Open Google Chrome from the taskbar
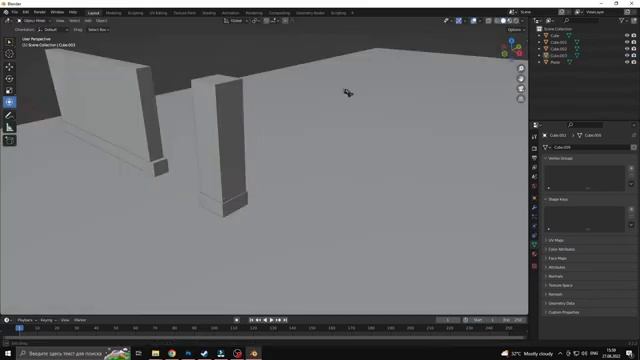Image resolution: width=640 pixels, height=360 pixels. tap(172, 353)
